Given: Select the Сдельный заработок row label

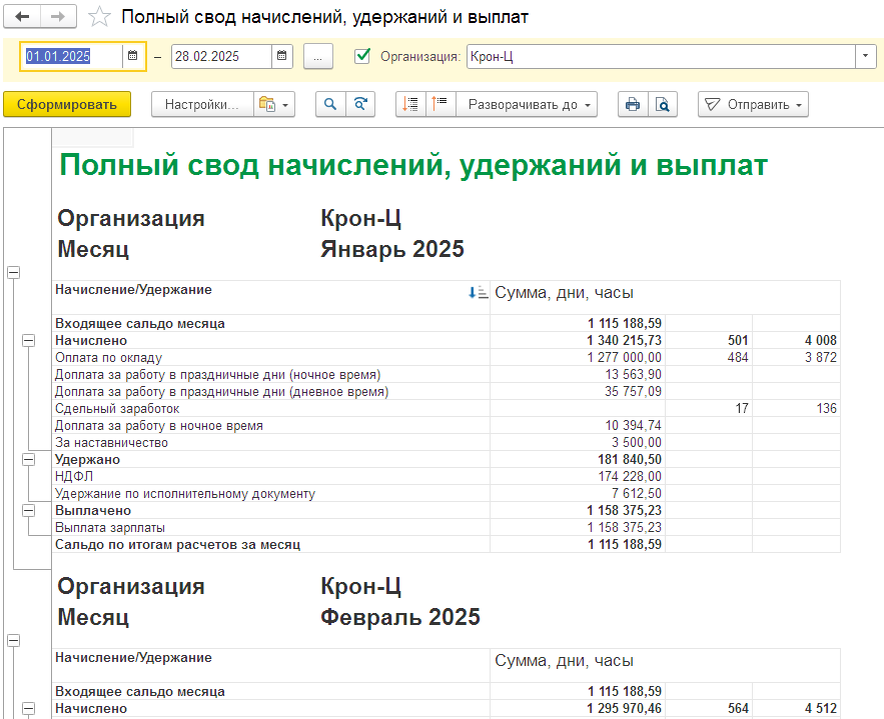Looking at the screenshot, I should (117, 408).
